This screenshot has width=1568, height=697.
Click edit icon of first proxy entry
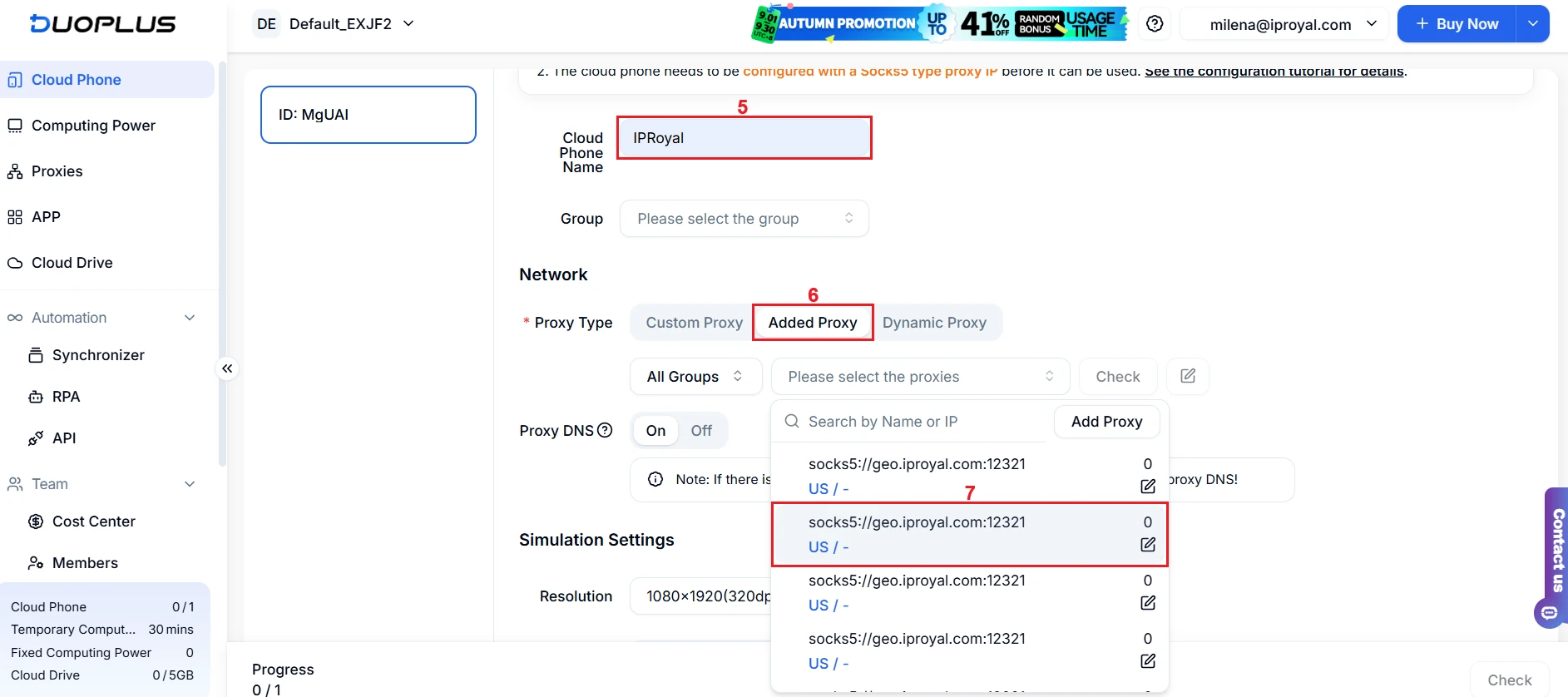pyautogui.click(x=1148, y=487)
